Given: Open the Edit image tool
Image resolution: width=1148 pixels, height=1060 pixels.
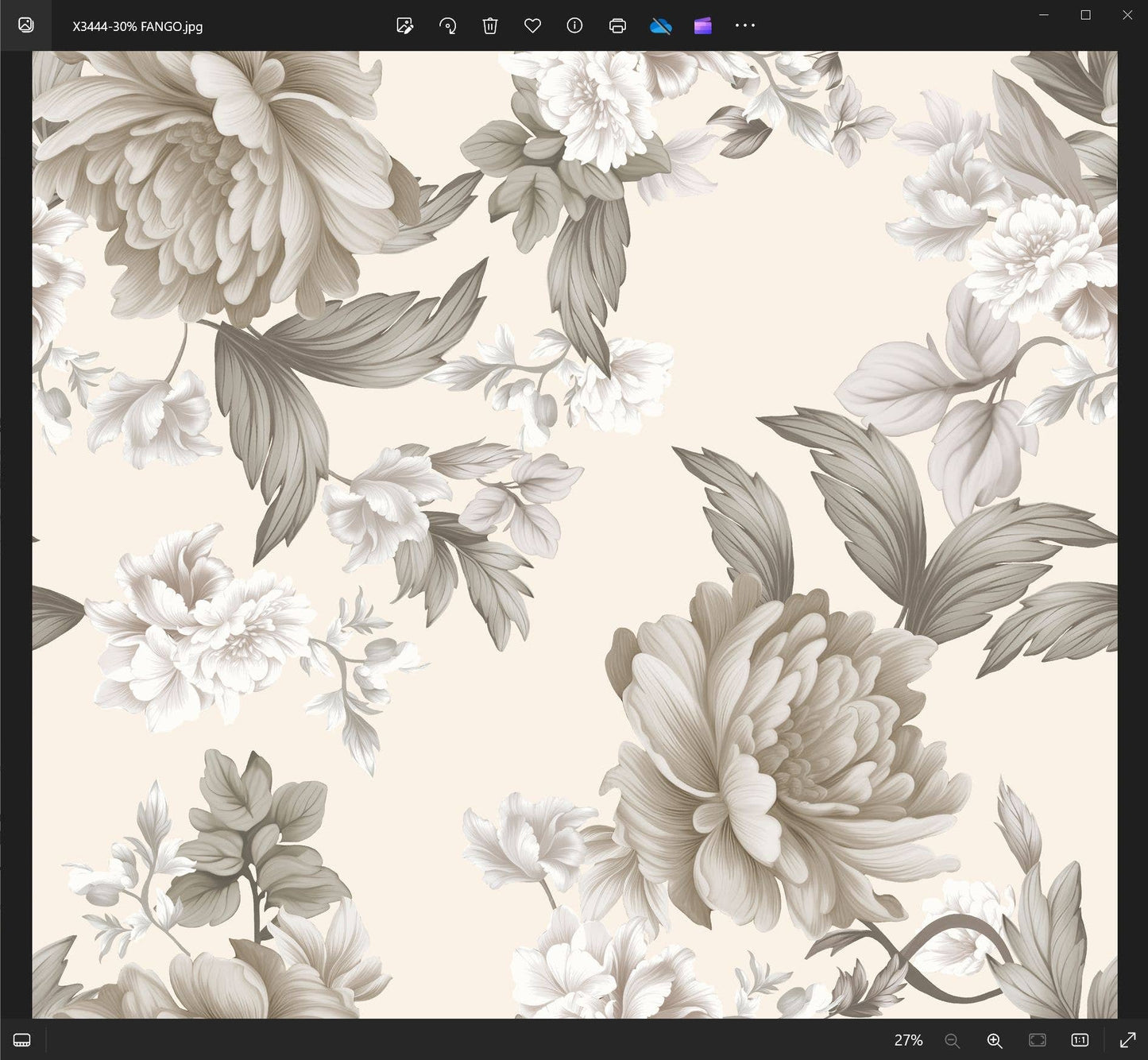Looking at the screenshot, I should 405,25.
